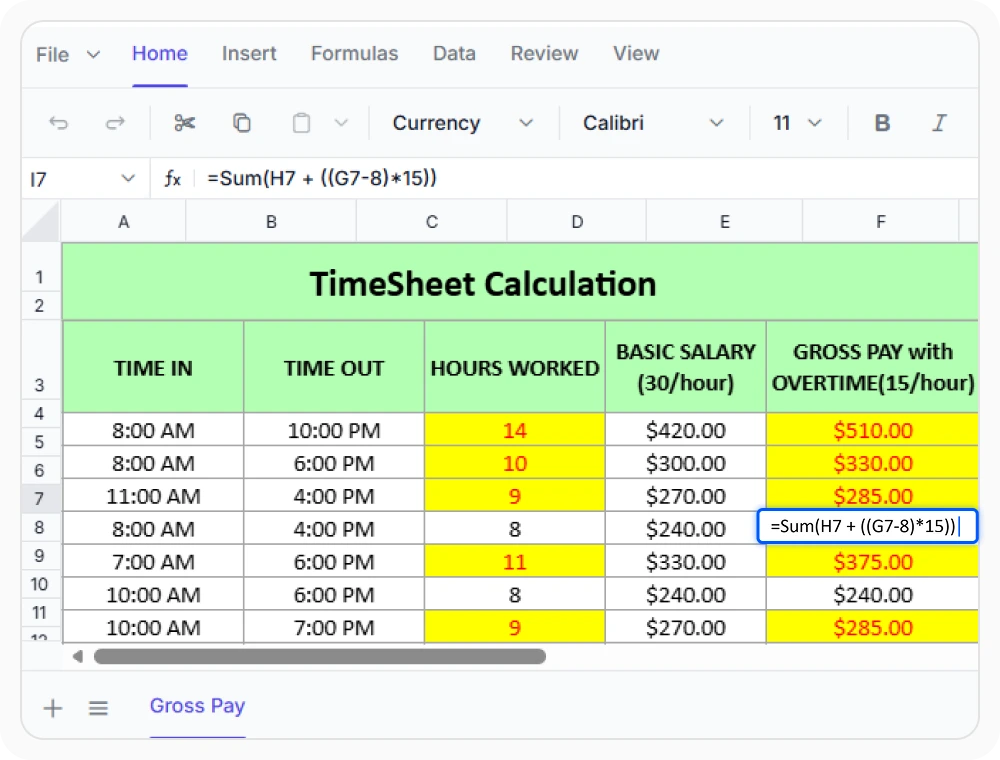
Task: Click the select-all corner triangle
Action: tap(41, 222)
